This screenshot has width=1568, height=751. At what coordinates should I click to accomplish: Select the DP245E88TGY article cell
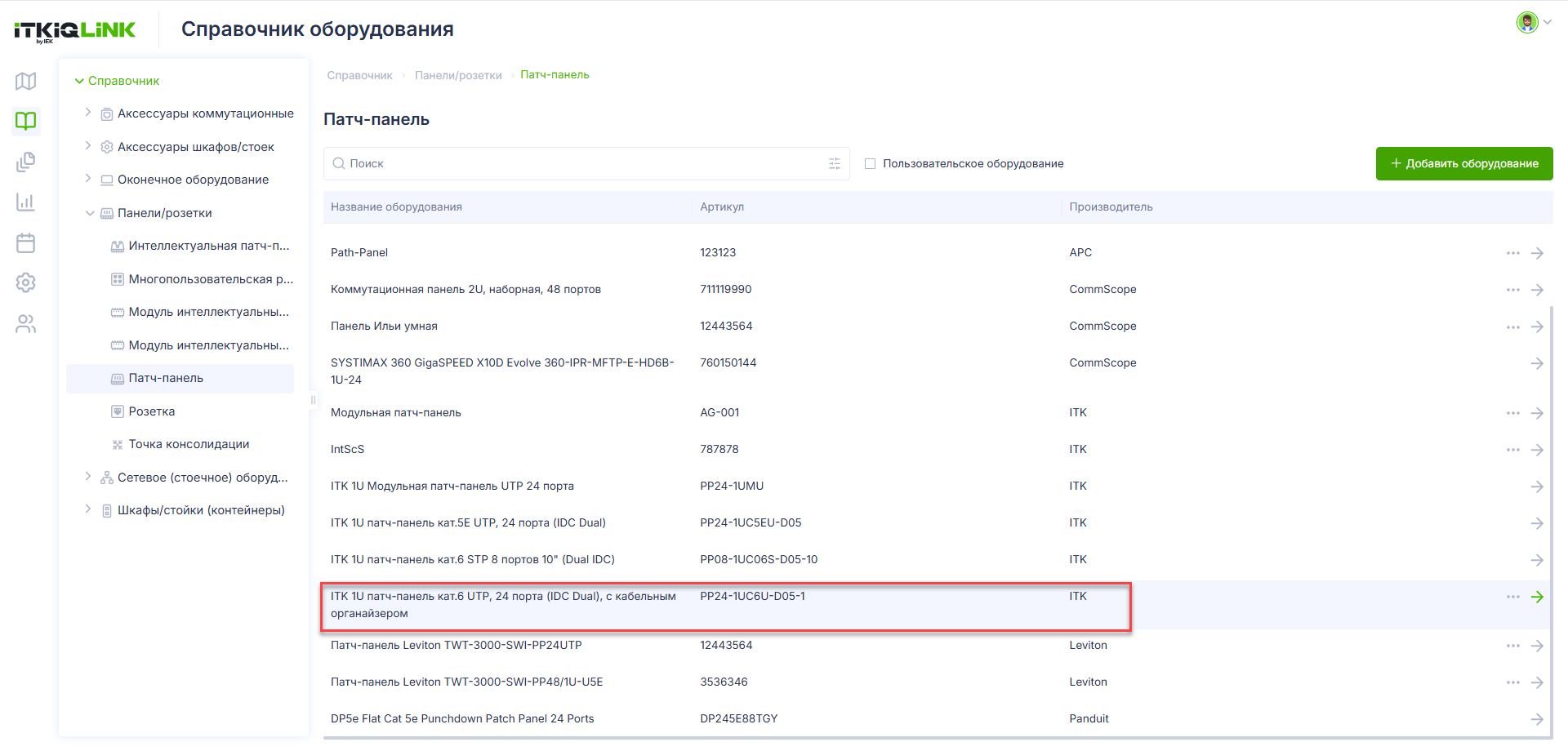point(738,718)
